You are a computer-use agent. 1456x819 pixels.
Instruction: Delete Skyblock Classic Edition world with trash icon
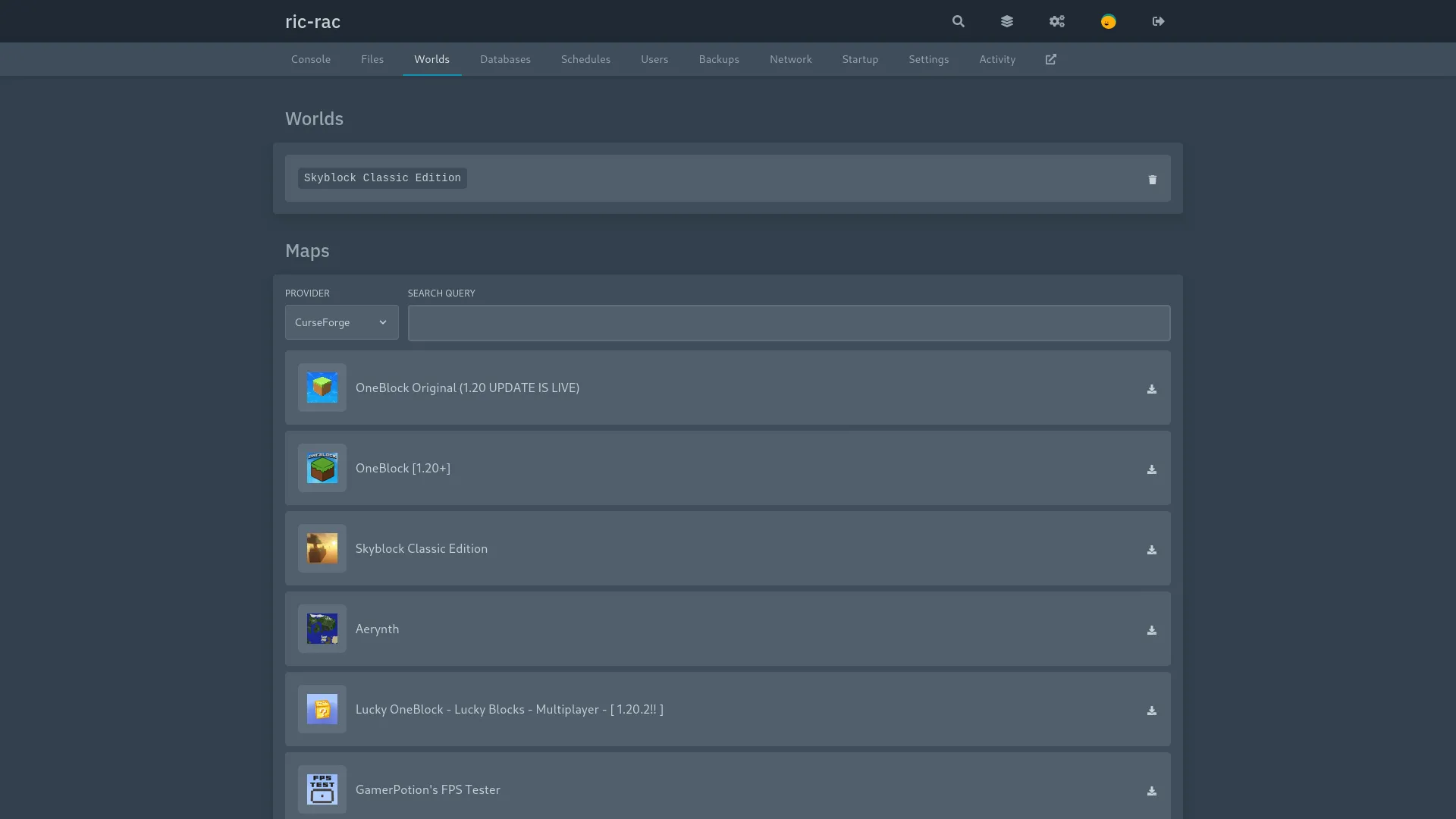1152,180
